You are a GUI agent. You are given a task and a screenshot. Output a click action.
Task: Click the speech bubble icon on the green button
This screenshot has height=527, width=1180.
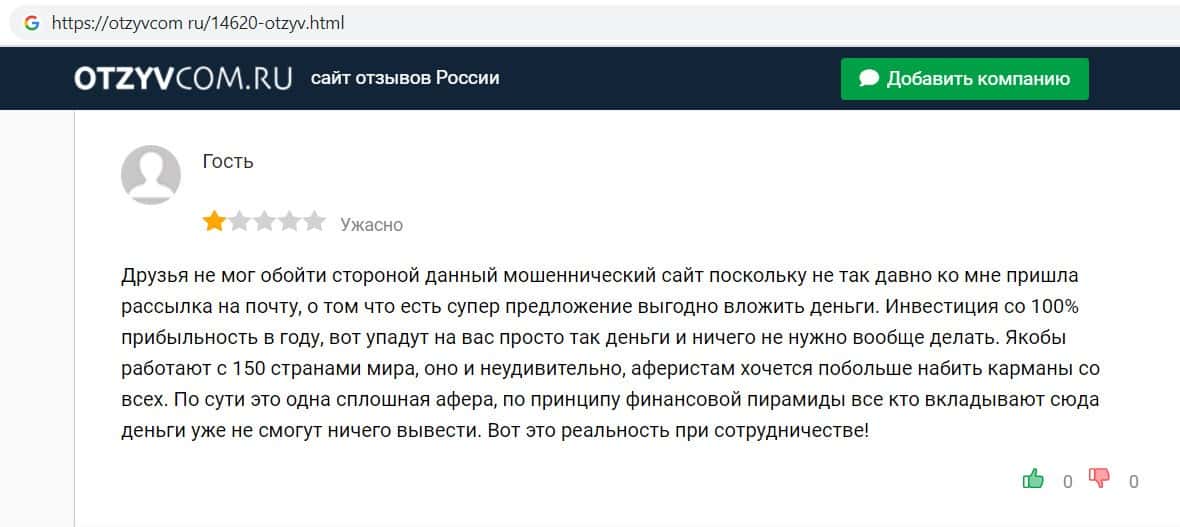[869, 78]
